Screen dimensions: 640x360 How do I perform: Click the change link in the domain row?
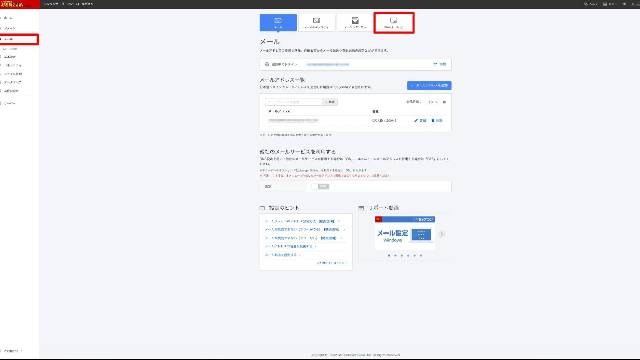[x=440, y=64]
